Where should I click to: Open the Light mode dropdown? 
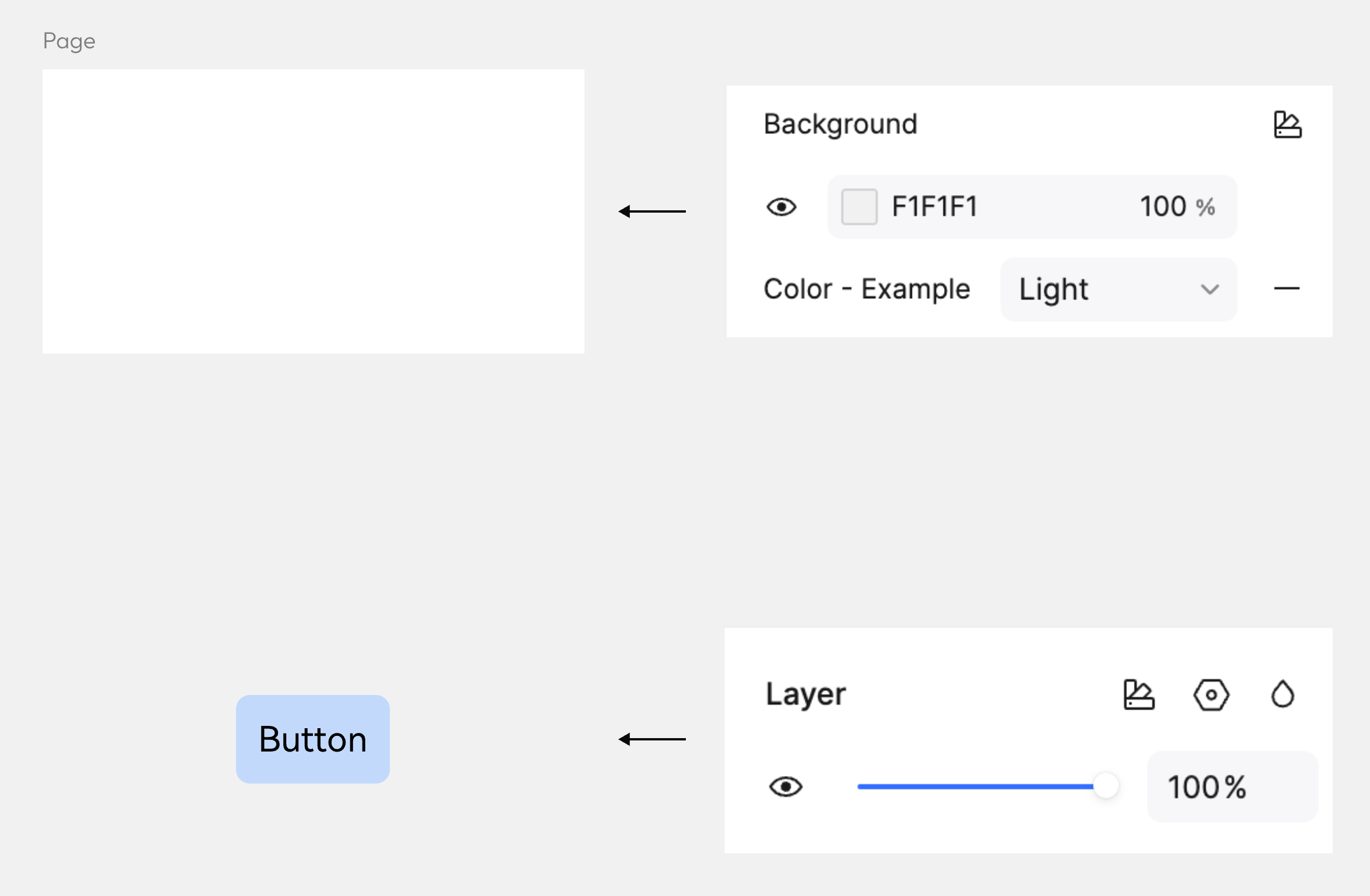[1119, 289]
